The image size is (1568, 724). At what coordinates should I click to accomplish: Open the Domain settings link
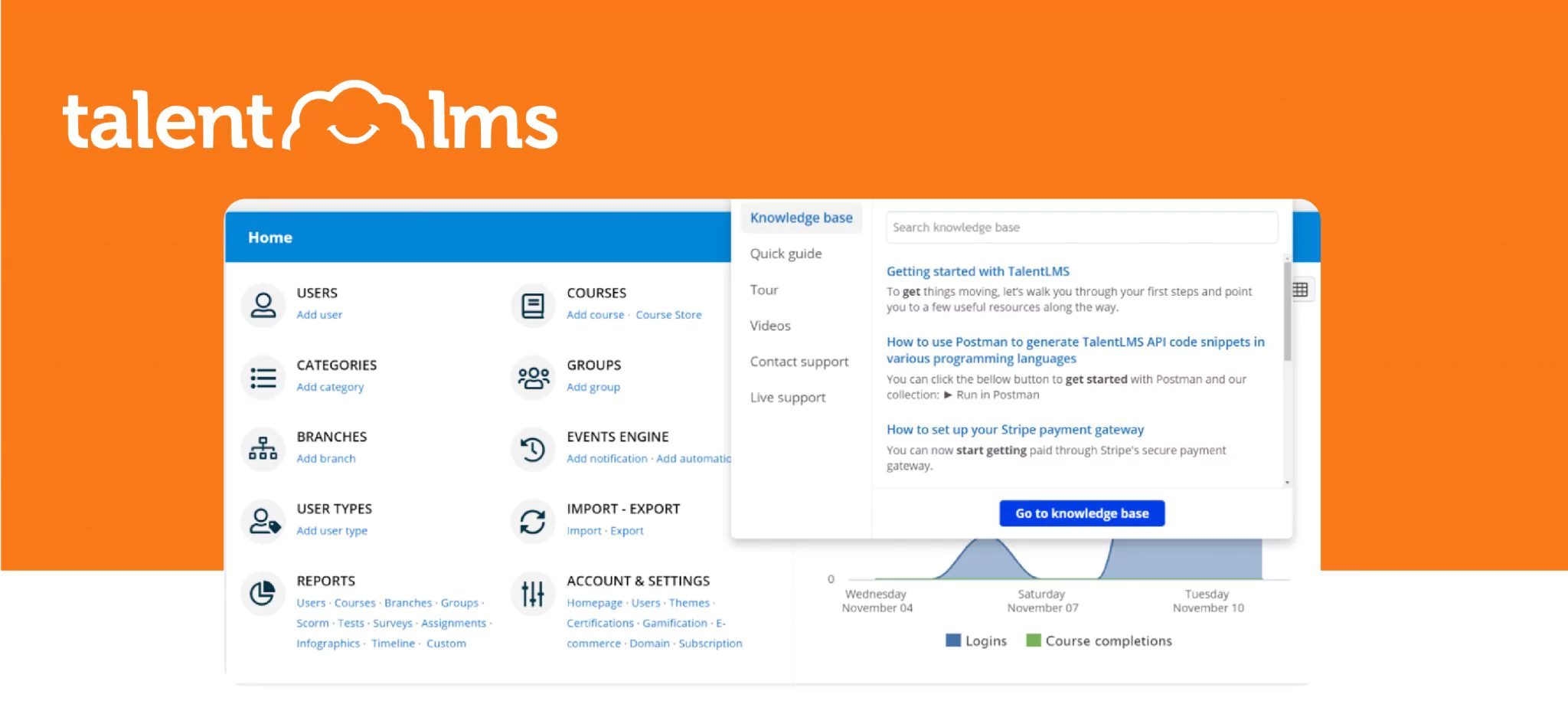click(x=649, y=644)
